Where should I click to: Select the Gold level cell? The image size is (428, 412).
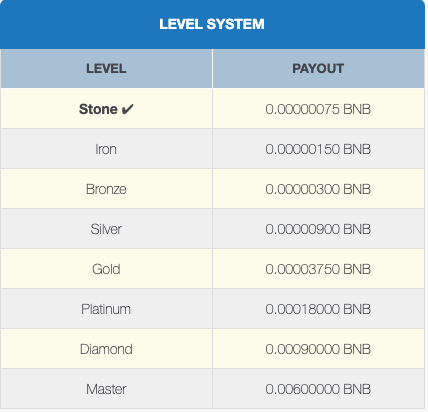[106, 269]
